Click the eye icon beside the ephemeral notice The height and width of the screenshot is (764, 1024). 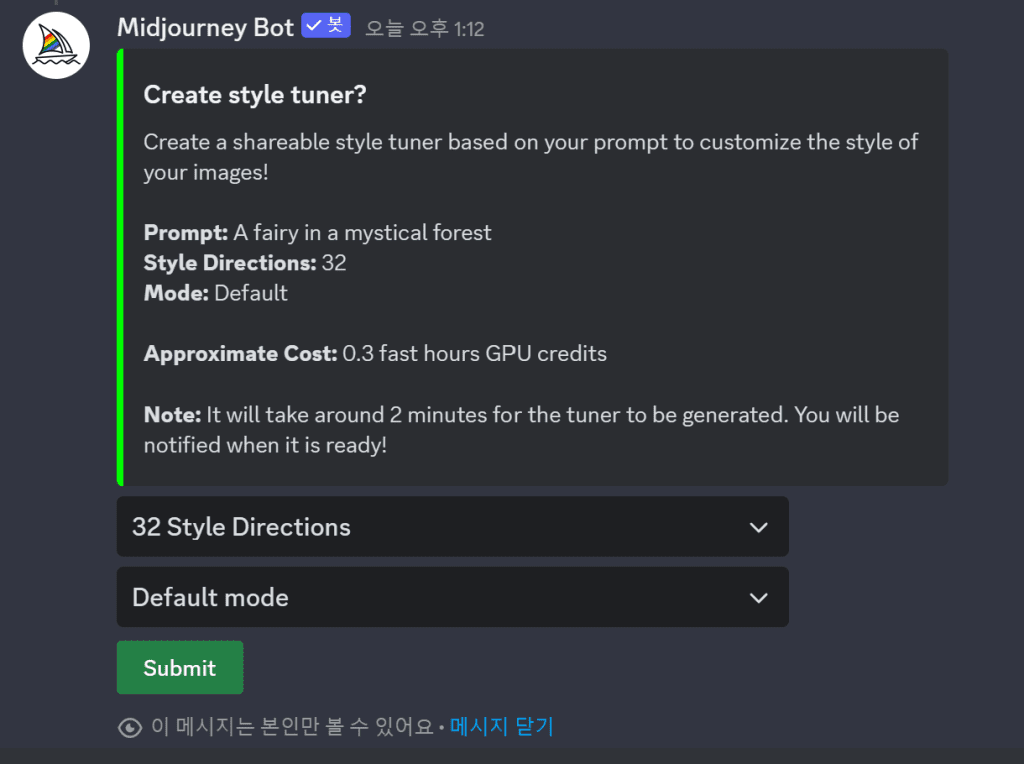[x=130, y=727]
